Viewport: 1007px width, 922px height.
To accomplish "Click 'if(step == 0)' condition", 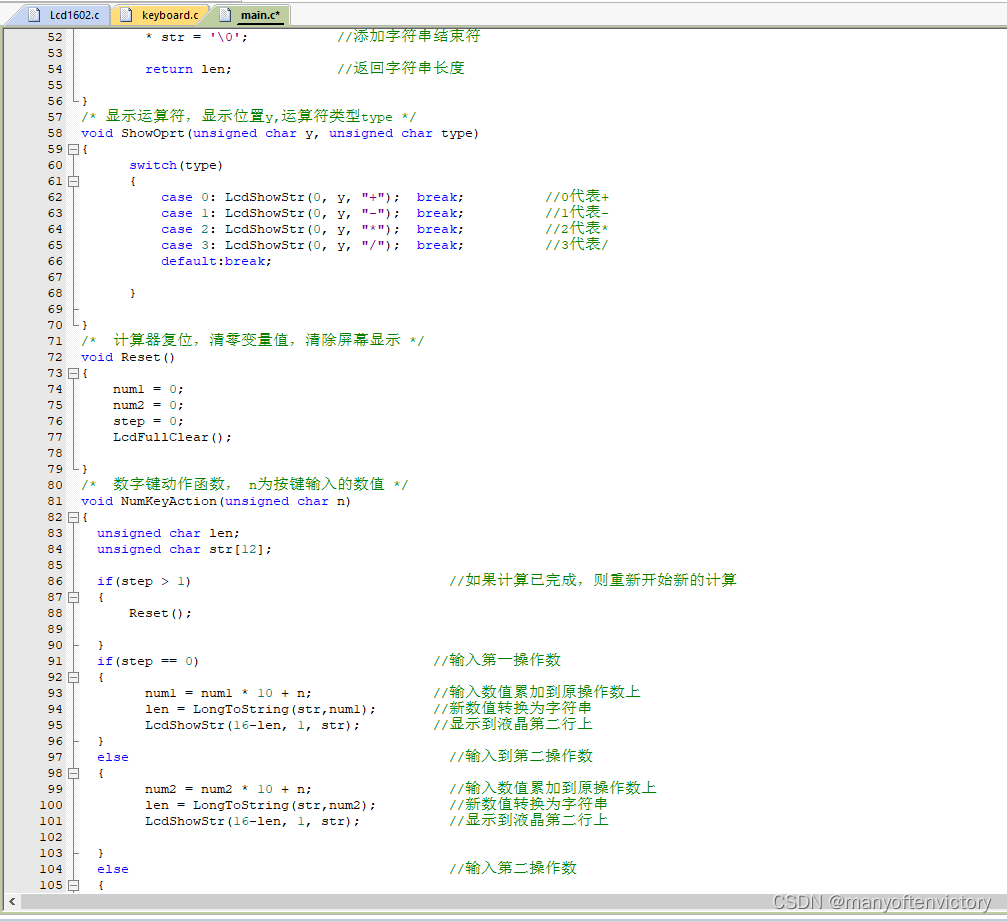I will click(x=148, y=661).
